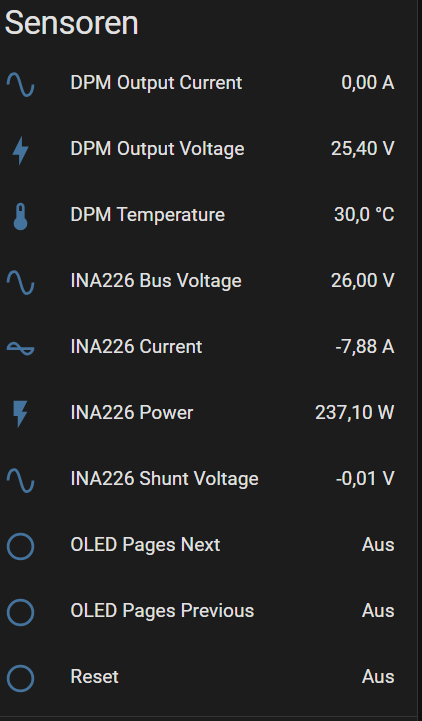This screenshot has height=721, width=422.
Task: Click the circle icon for OLED Pages Next
Action: point(20,546)
